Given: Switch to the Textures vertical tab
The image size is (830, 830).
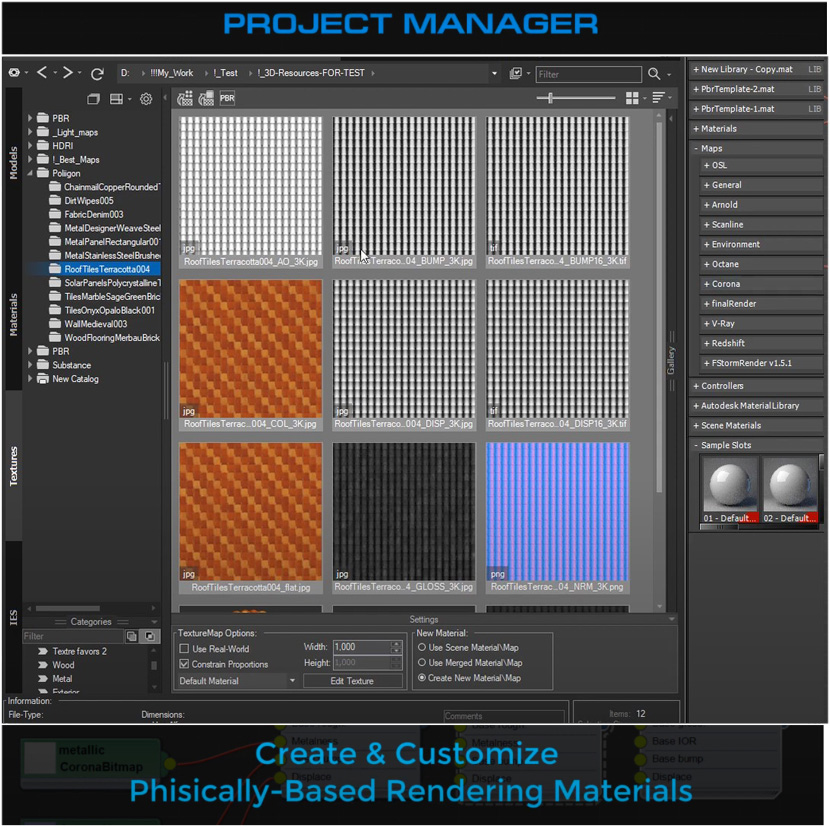Looking at the screenshot, I should tap(13, 466).
